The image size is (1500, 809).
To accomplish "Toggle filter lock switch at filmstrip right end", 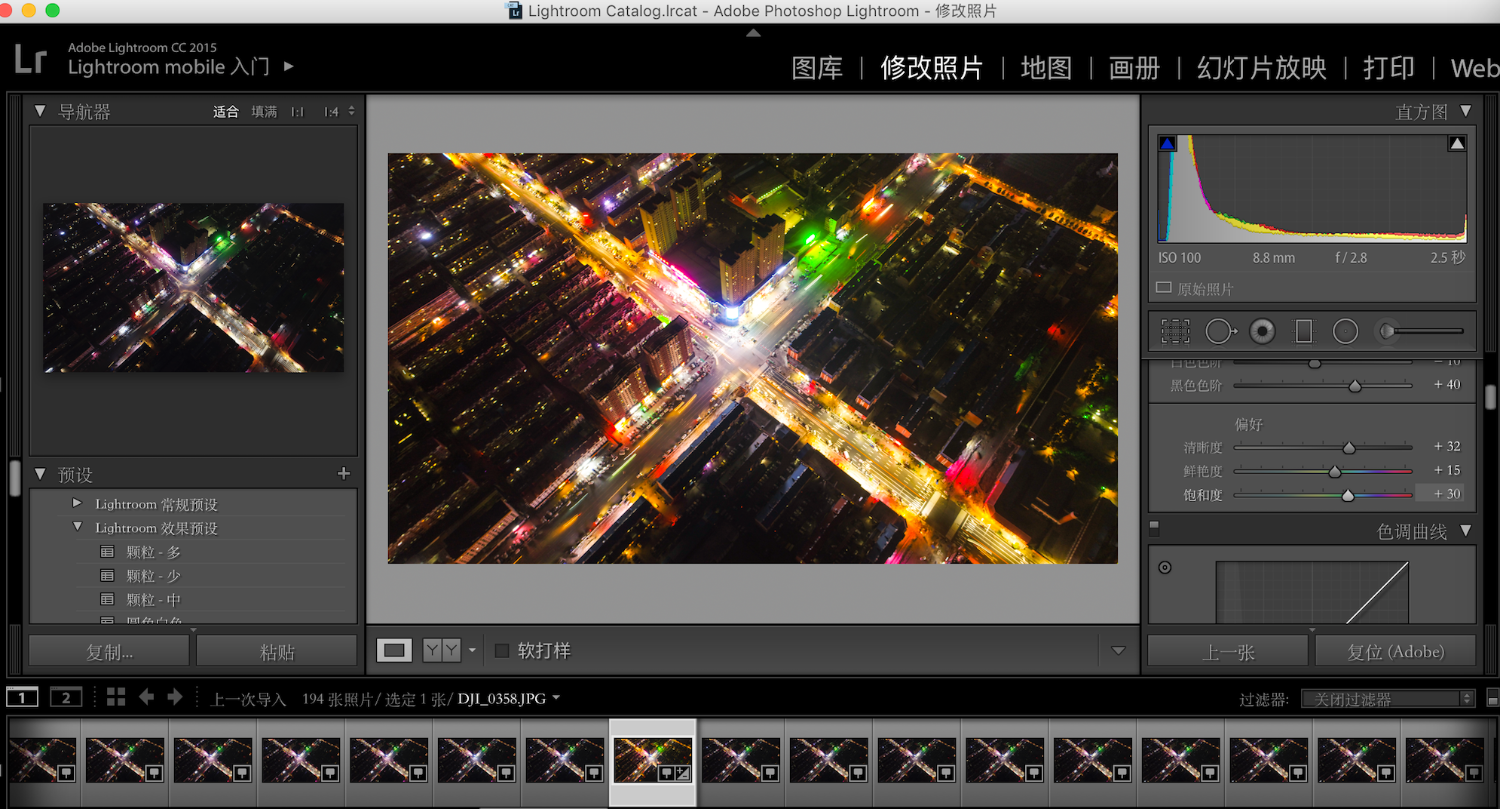I will 1493,697.
